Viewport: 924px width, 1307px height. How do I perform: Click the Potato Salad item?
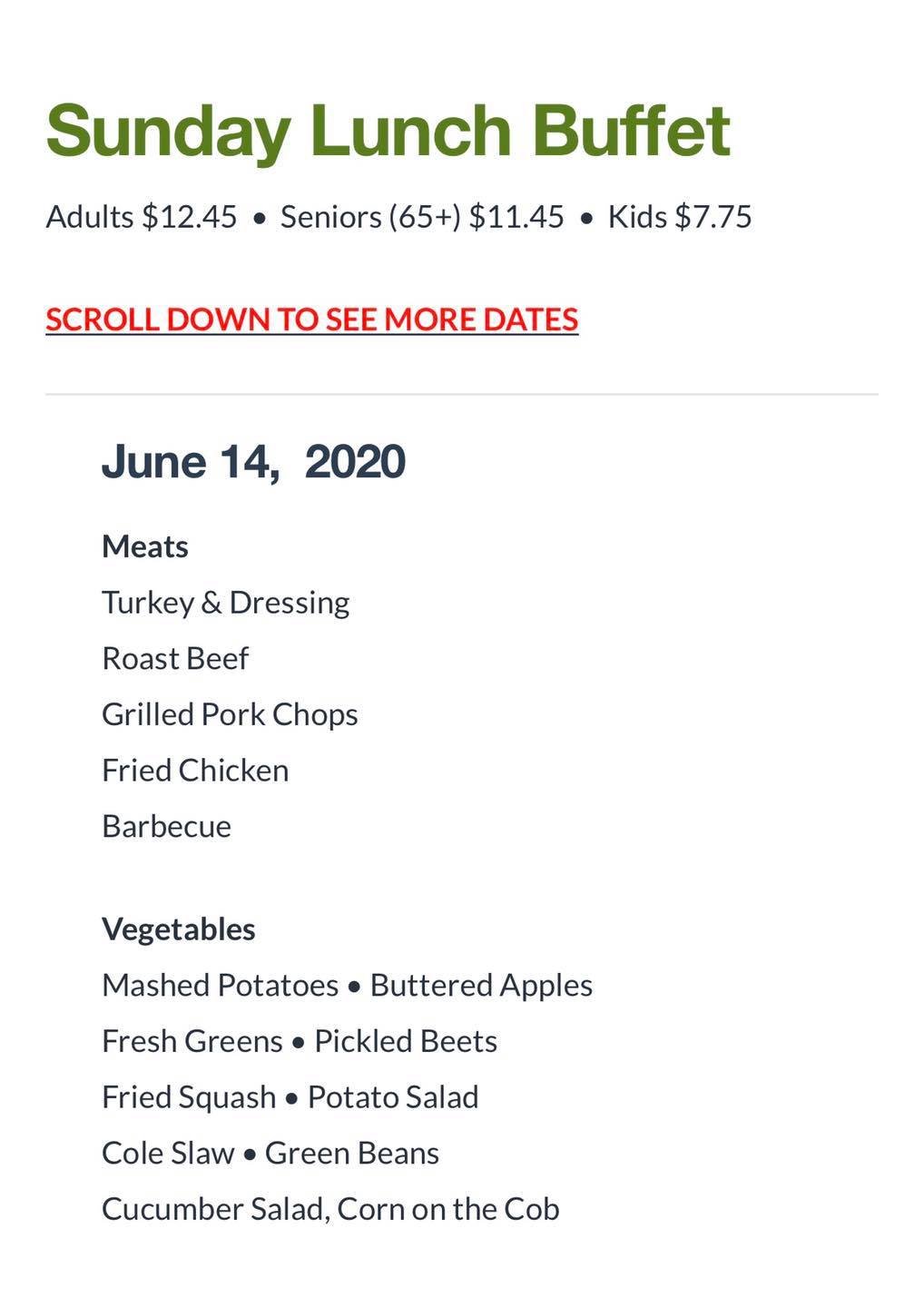pyautogui.click(x=393, y=1097)
